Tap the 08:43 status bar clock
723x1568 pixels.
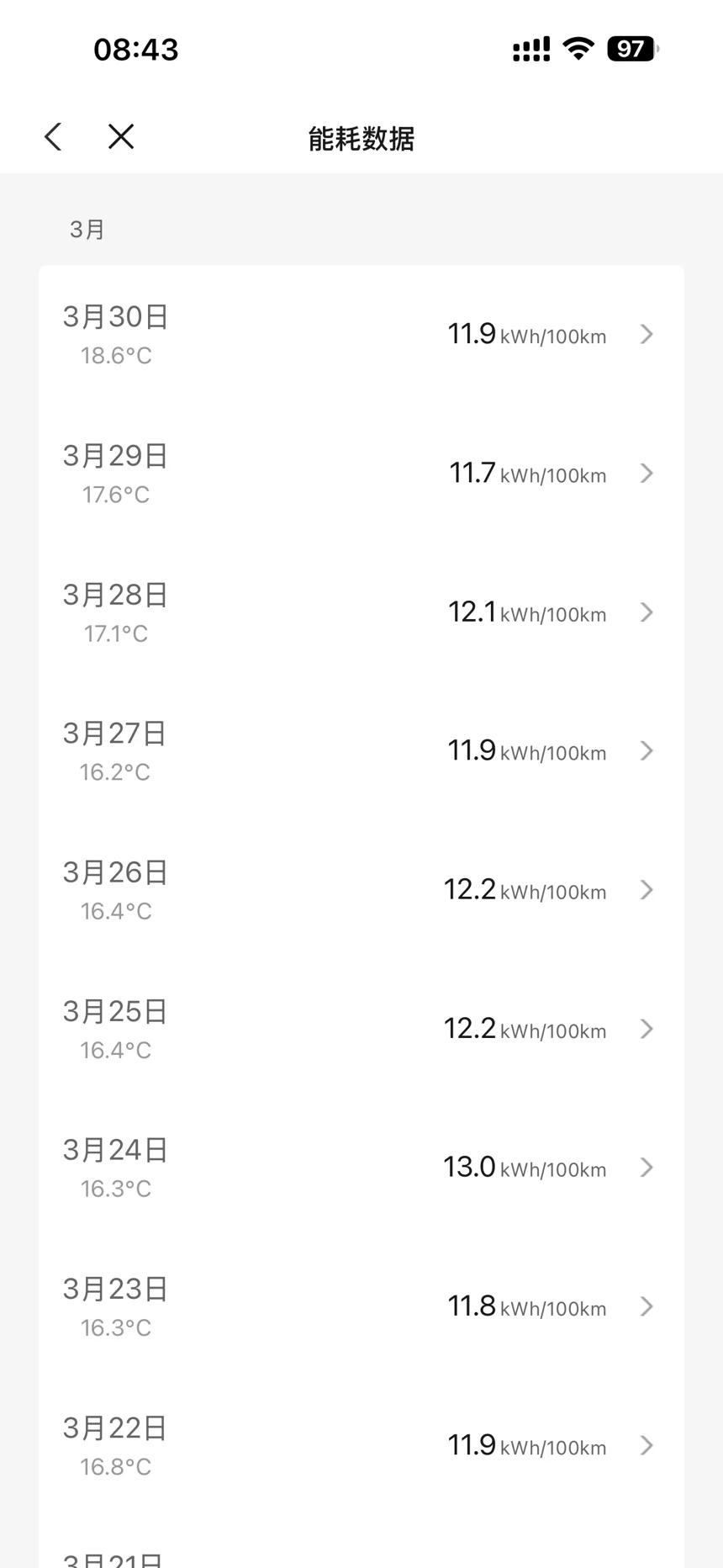pyautogui.click(x=136, y=50)
